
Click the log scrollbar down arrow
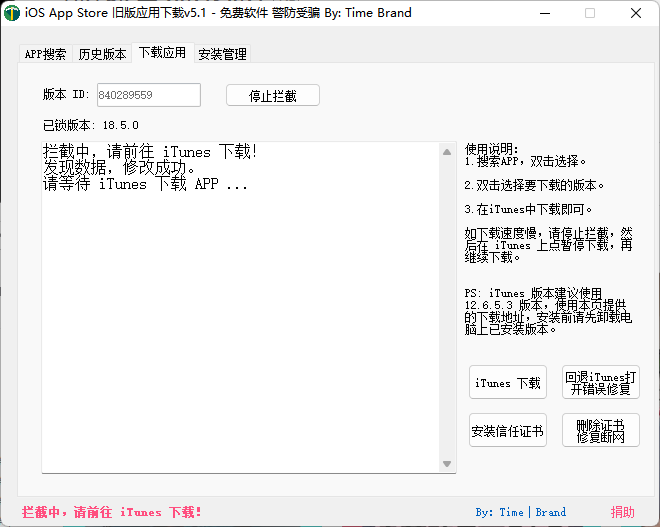click(x=447, y=463)
